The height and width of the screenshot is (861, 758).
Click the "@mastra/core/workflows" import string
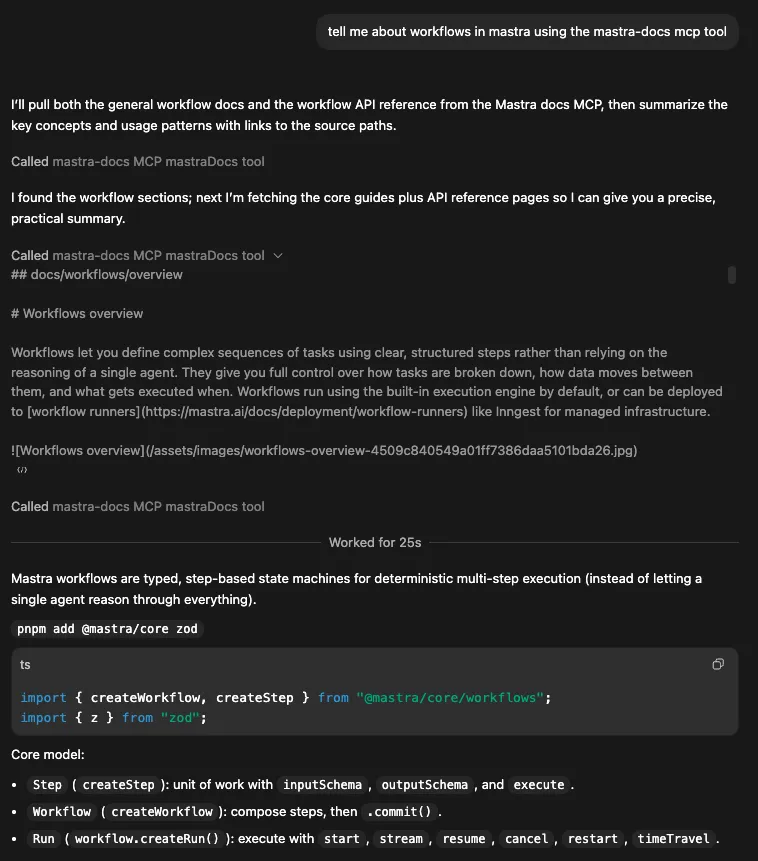[450, 697]
